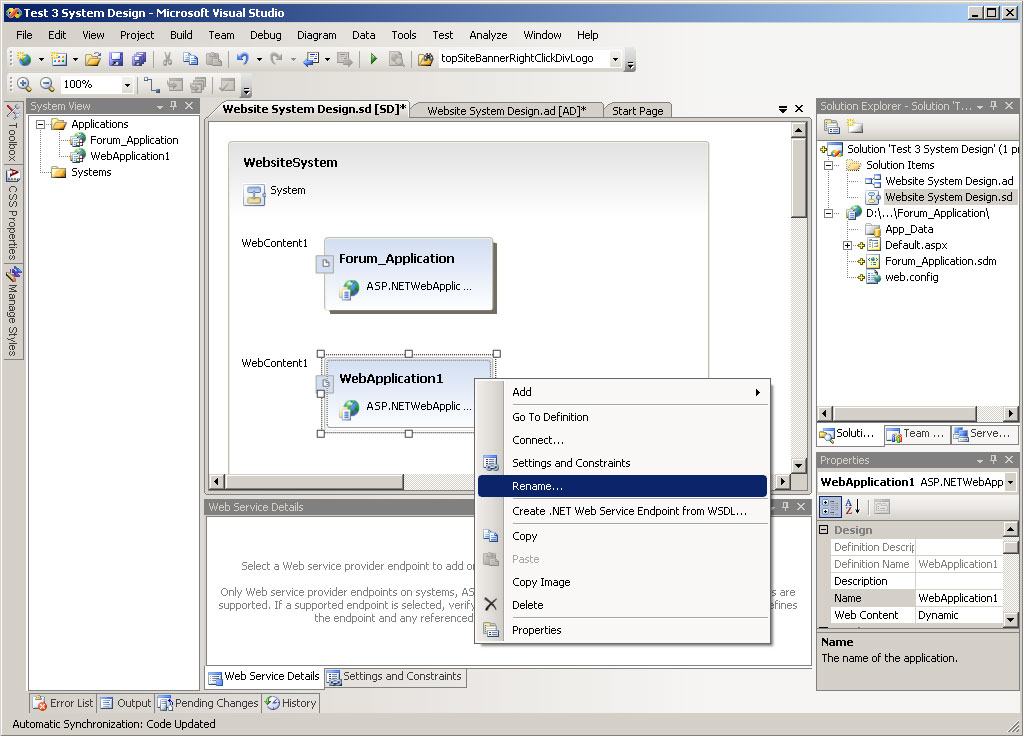Click the Save floppy disk icon
Viewport: 1023px width, 736px height.
point(116,59)
